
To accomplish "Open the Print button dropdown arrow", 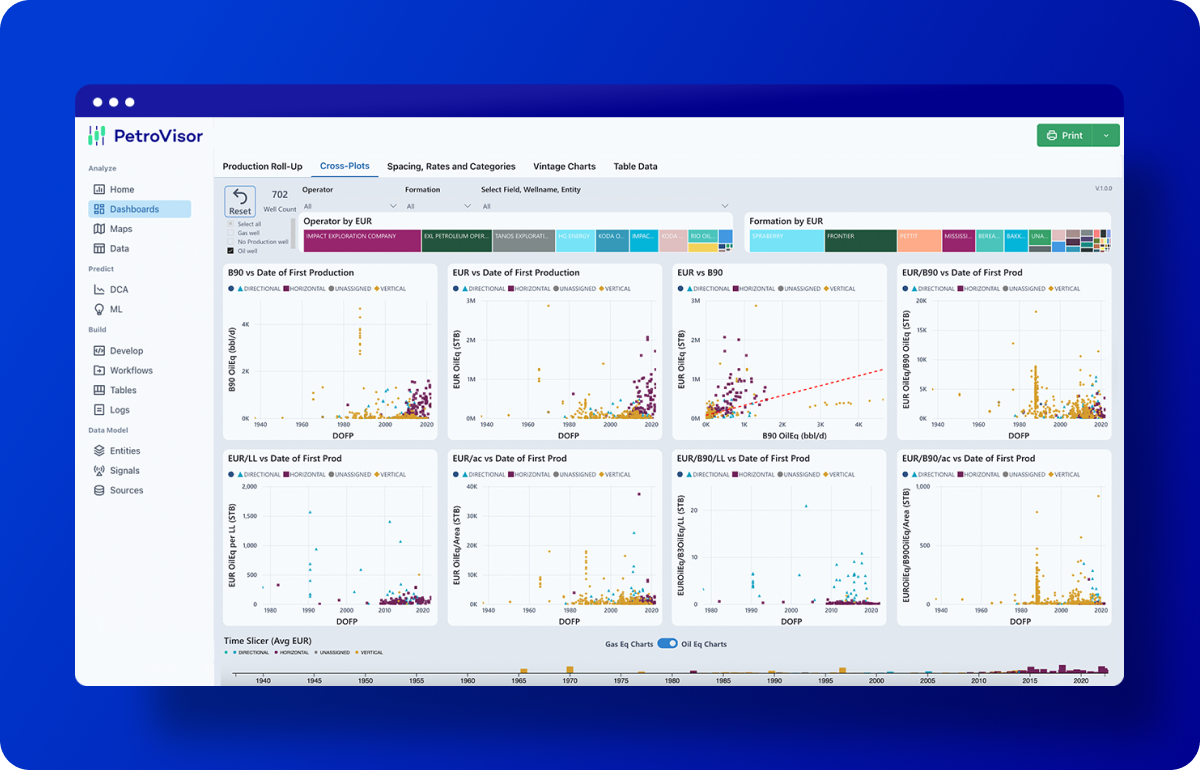I will point(1106,135).
